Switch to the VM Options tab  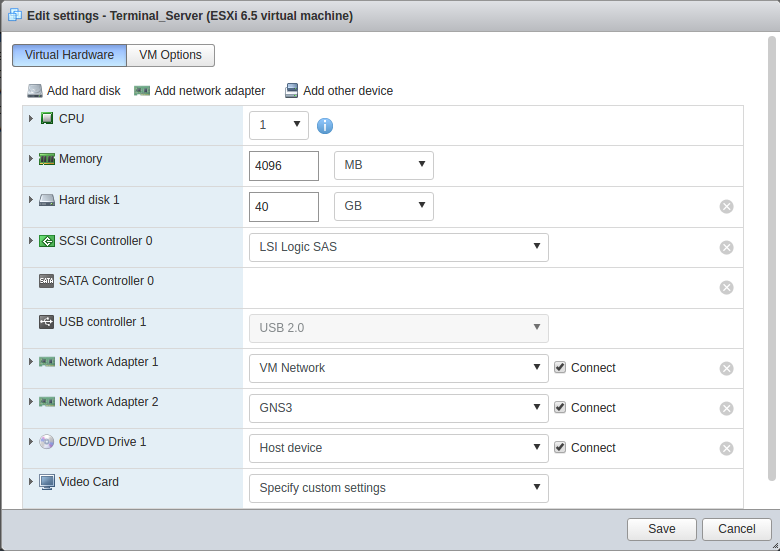coord(171,55)
